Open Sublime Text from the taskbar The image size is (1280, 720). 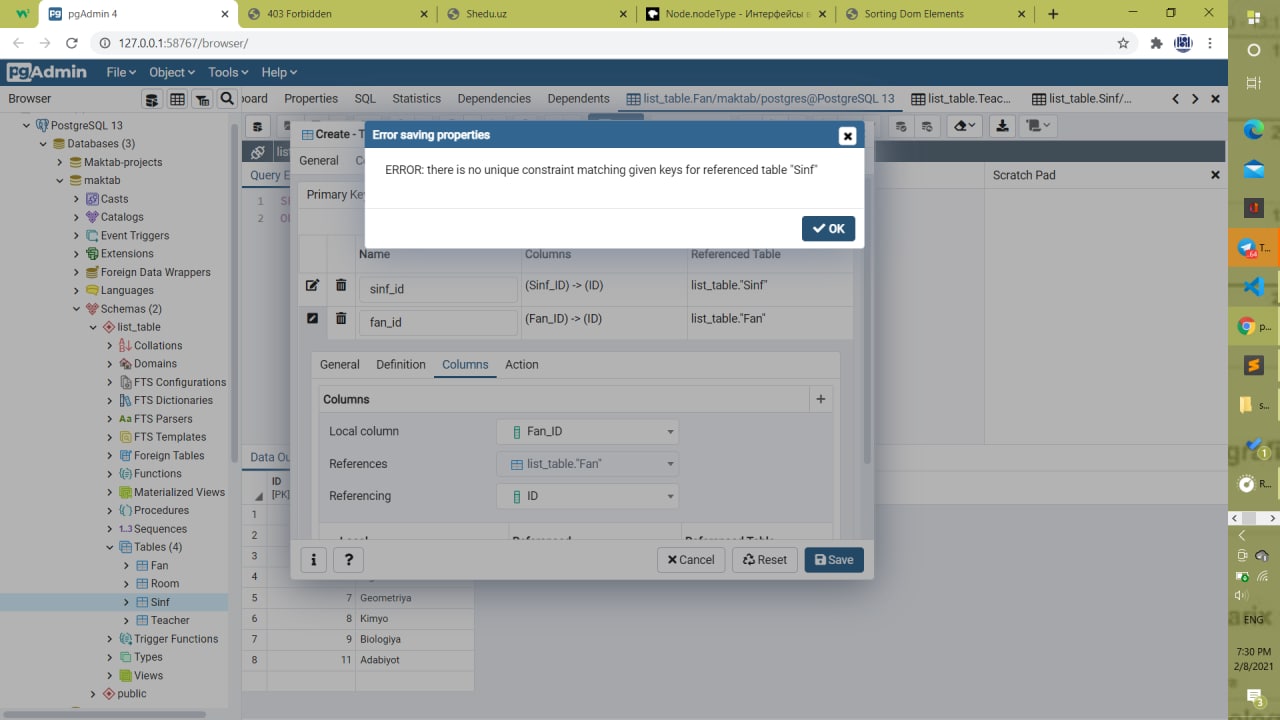point(1253,366)
